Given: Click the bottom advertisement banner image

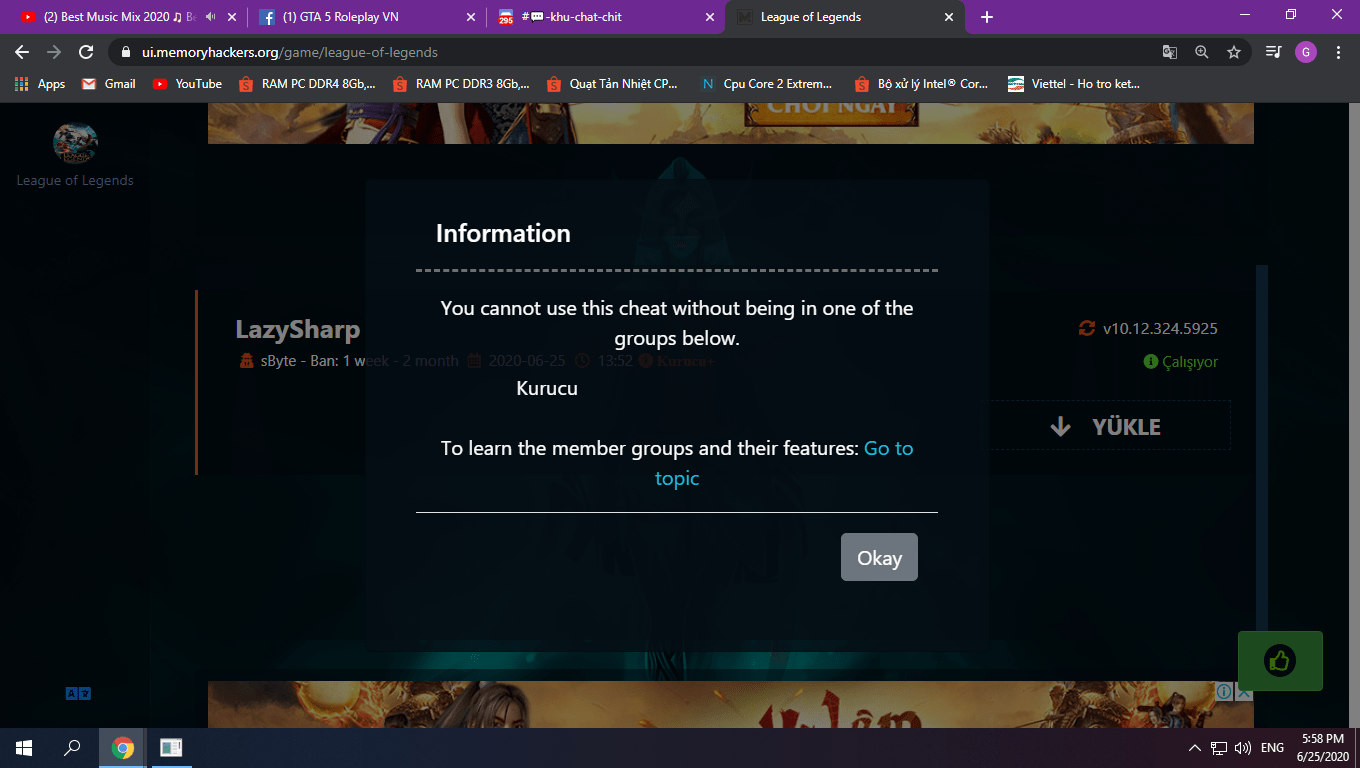Looking at the screenshot, I should (730, 705).
